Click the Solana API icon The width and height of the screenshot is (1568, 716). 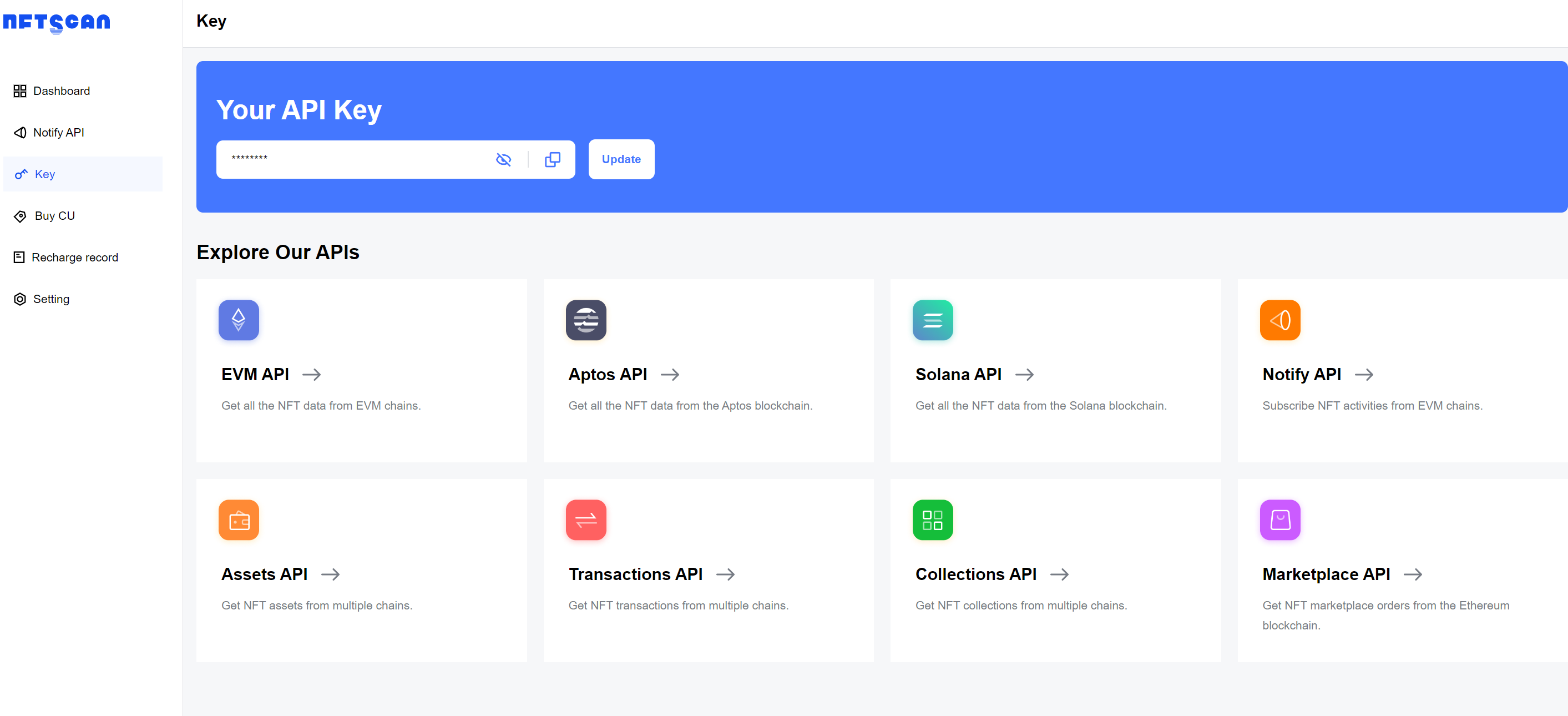[x=933, y=320]
